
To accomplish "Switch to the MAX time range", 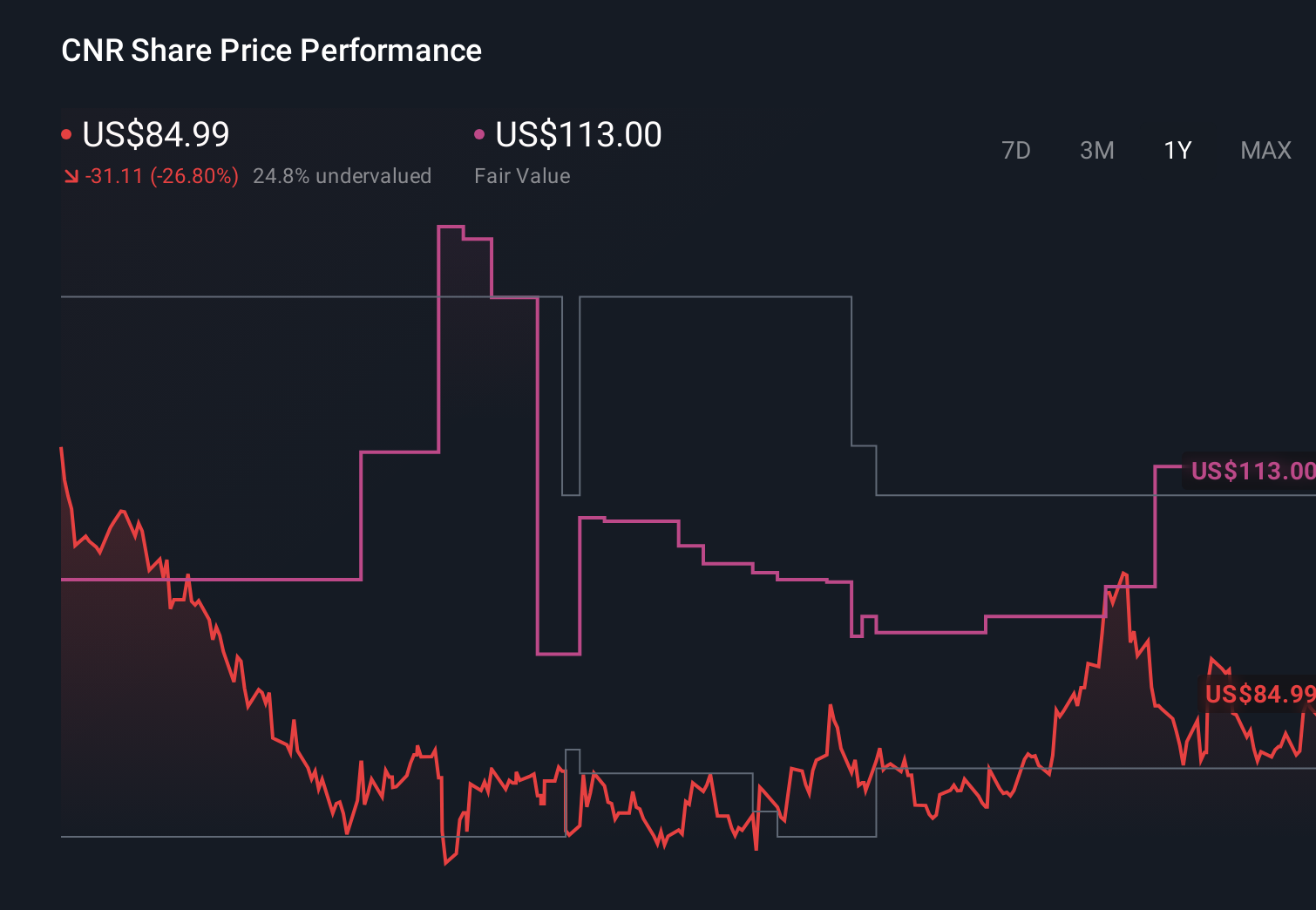I will 1265,150.
